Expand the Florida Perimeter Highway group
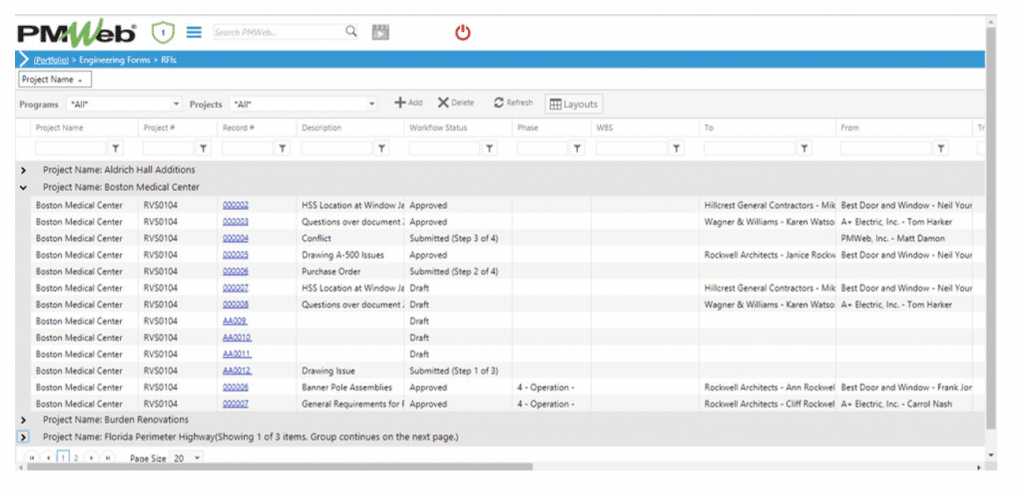The width and height of the screenshot is (1024, 491). point(24,437)
